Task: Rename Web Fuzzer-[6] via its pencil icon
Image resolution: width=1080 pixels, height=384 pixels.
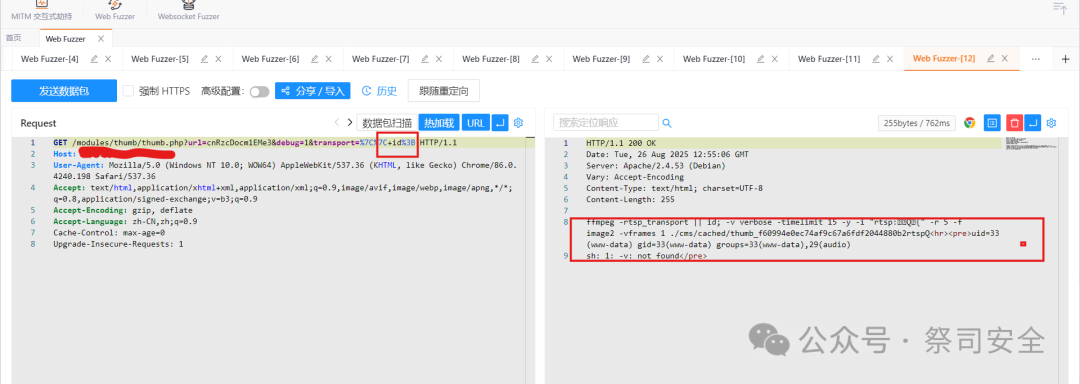Action: coord(314,59)
